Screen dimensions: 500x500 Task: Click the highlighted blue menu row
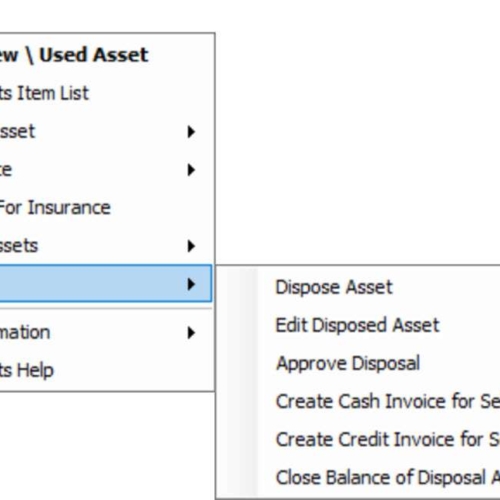(106, 284)
